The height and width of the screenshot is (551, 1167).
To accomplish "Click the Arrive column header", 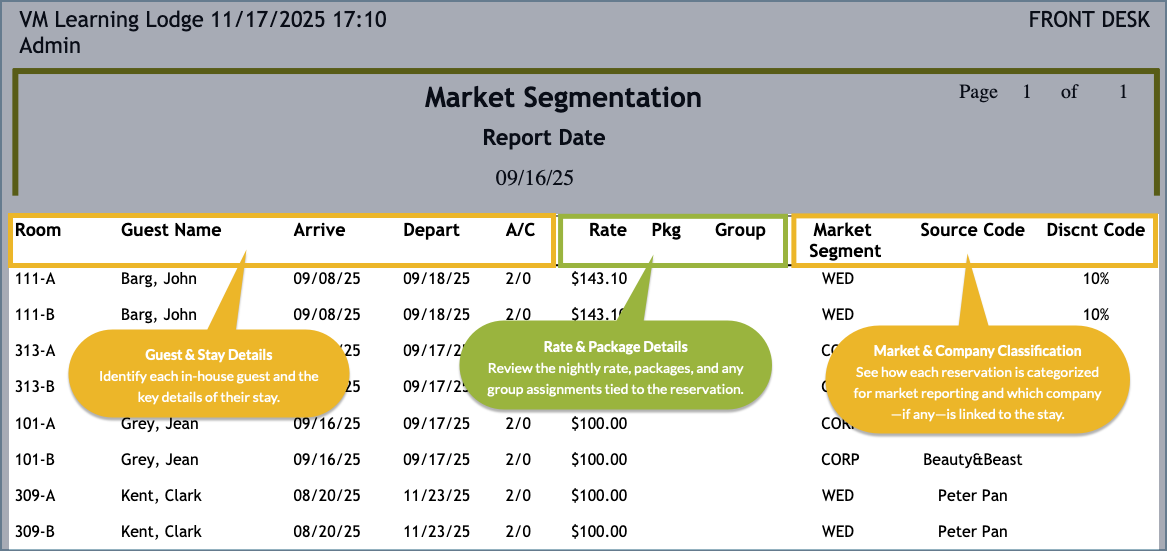I will (319, 230).
